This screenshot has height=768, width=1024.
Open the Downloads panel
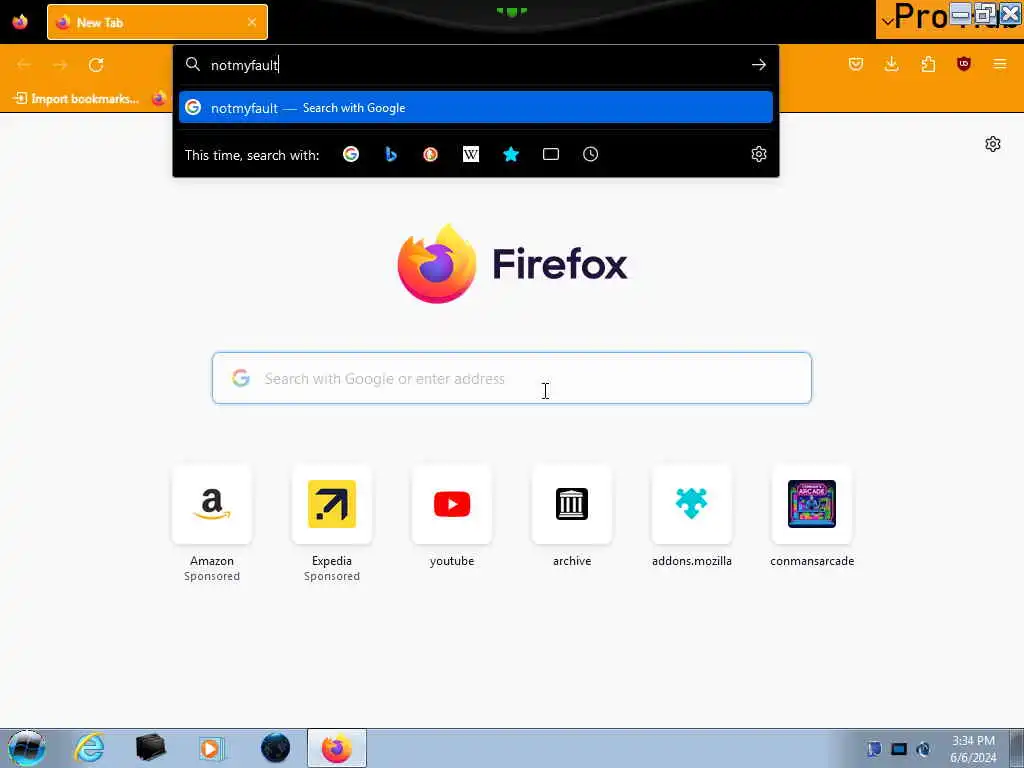[x=891, y=64]
